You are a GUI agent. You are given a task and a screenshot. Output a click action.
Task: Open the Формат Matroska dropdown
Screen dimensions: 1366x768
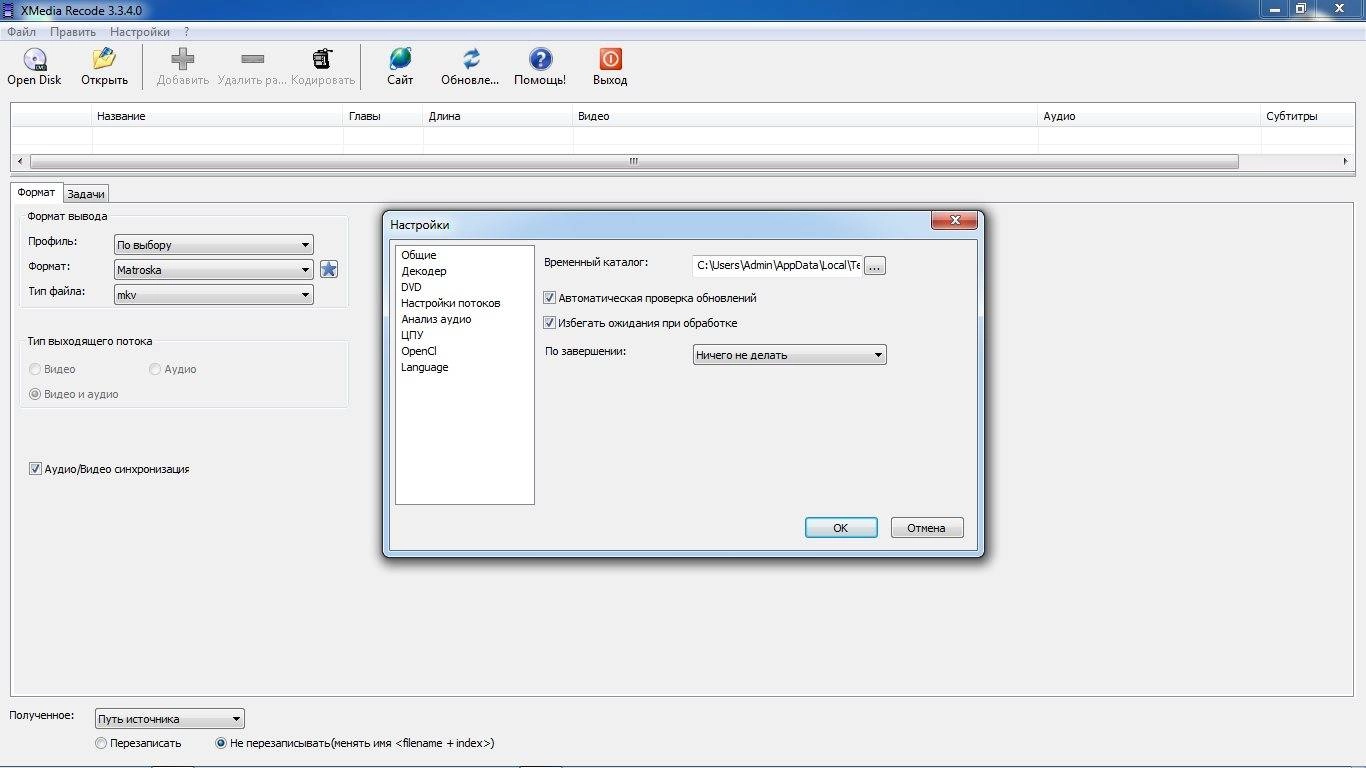pyautogui.click(x=213, y=270)
